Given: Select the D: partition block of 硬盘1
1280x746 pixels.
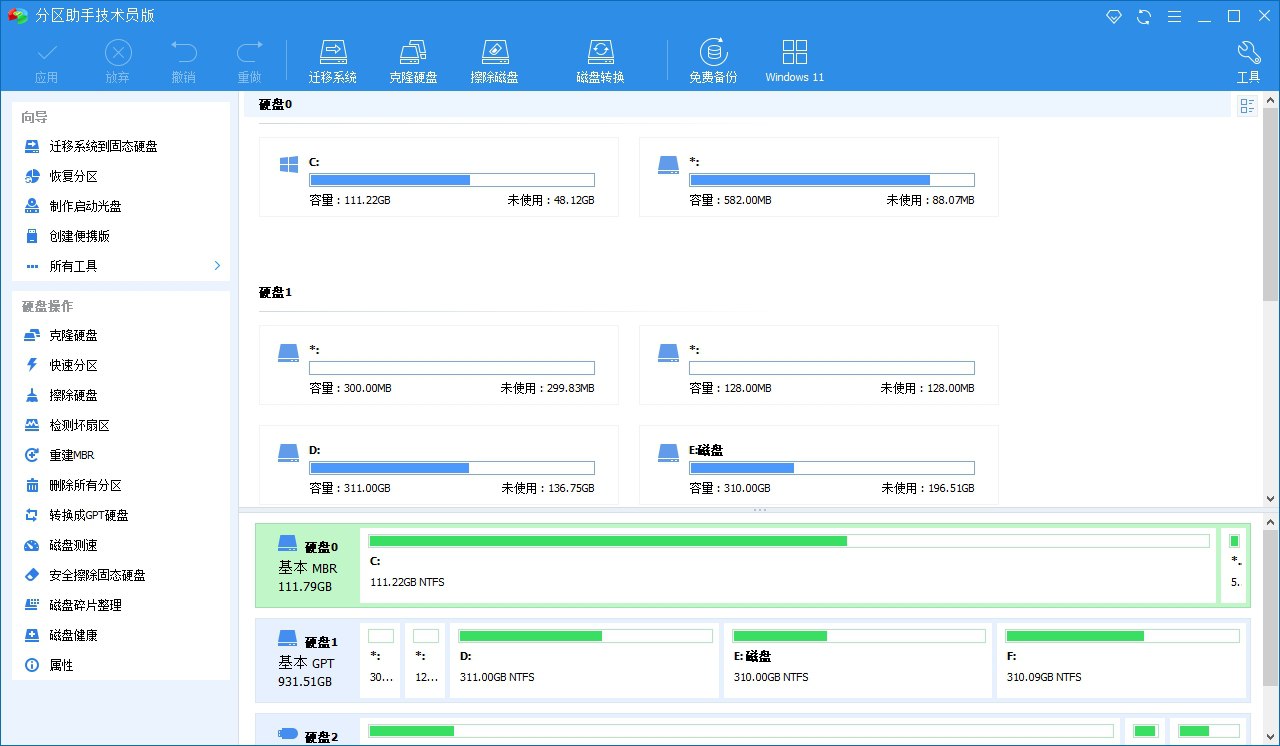Looking at the screenshot, I should (x=584, y=660).
